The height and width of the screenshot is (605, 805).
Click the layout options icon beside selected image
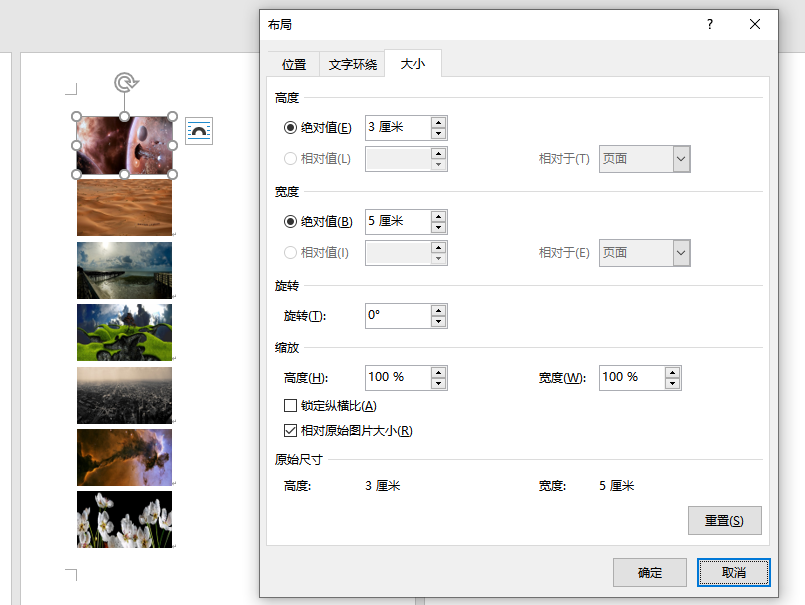[199, 131]
